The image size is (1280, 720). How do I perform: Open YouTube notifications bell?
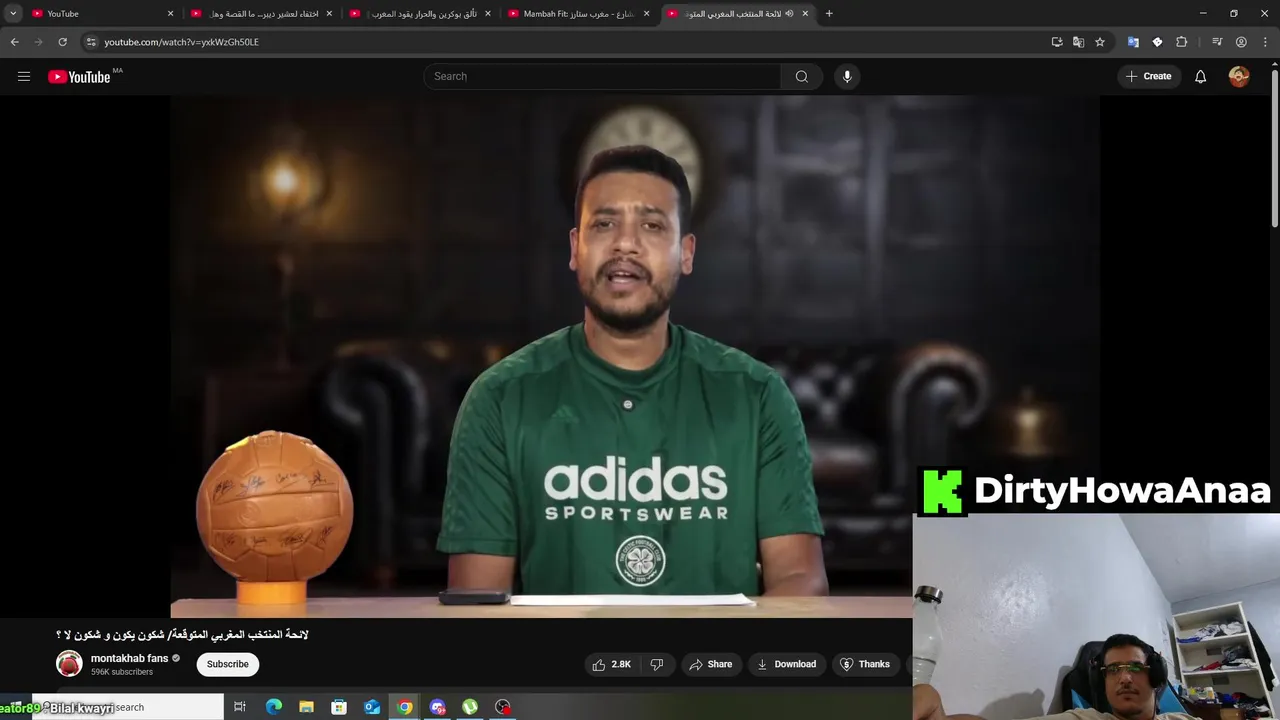1200,76
